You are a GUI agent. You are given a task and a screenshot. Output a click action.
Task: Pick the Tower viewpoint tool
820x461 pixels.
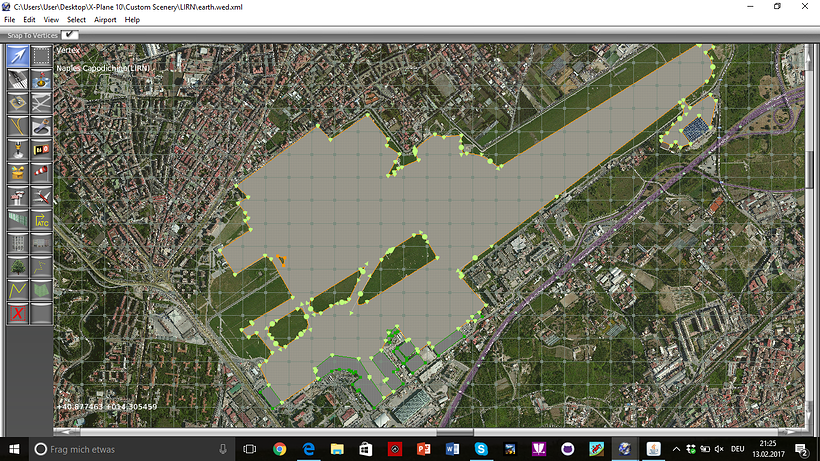18,197
